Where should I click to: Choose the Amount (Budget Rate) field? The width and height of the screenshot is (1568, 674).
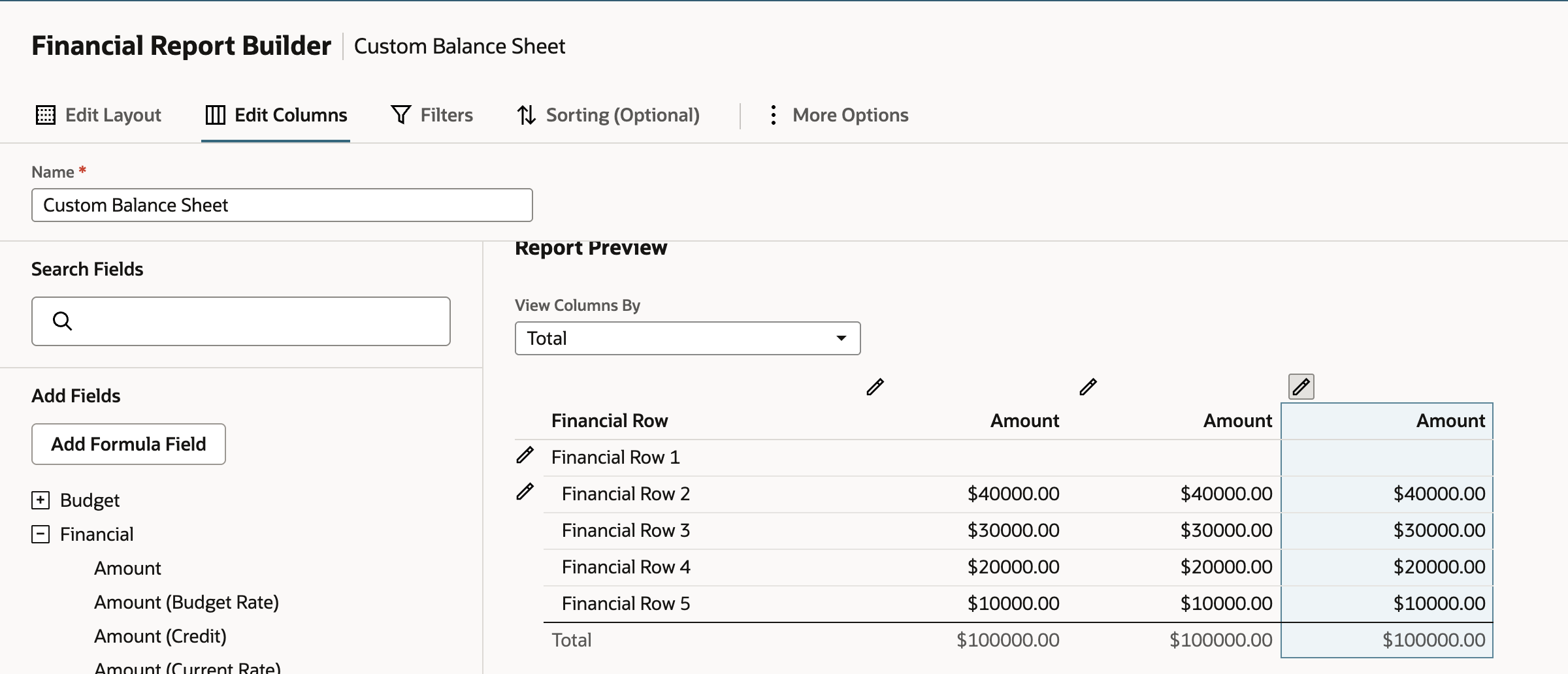(x=186, y=602)
